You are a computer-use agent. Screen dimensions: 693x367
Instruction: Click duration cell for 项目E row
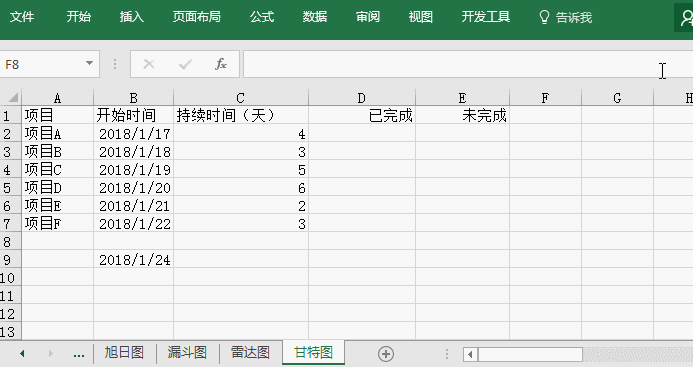pyautogui.click(x=241, y=206)
